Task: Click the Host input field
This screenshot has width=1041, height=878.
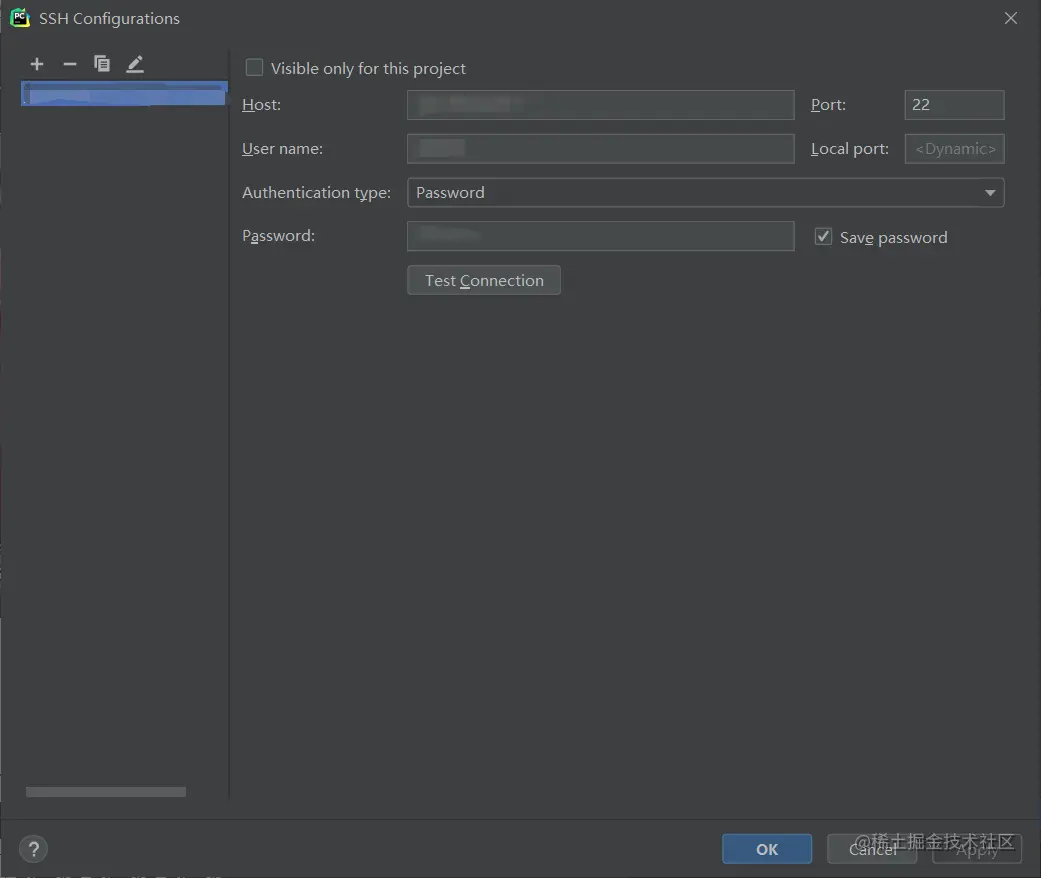Action: [600, 104]
